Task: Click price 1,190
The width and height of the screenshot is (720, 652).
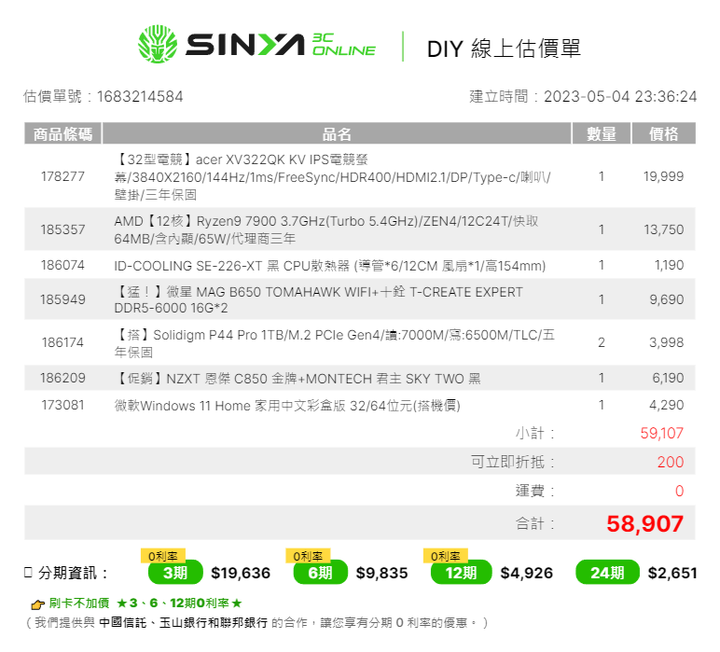Action: tap(669, 265)
